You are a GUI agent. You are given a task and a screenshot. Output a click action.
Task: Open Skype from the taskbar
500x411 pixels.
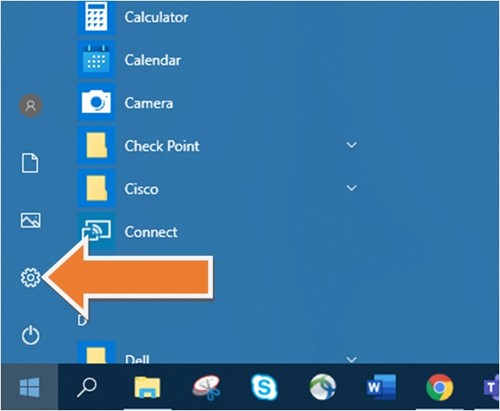pos(264,387)
